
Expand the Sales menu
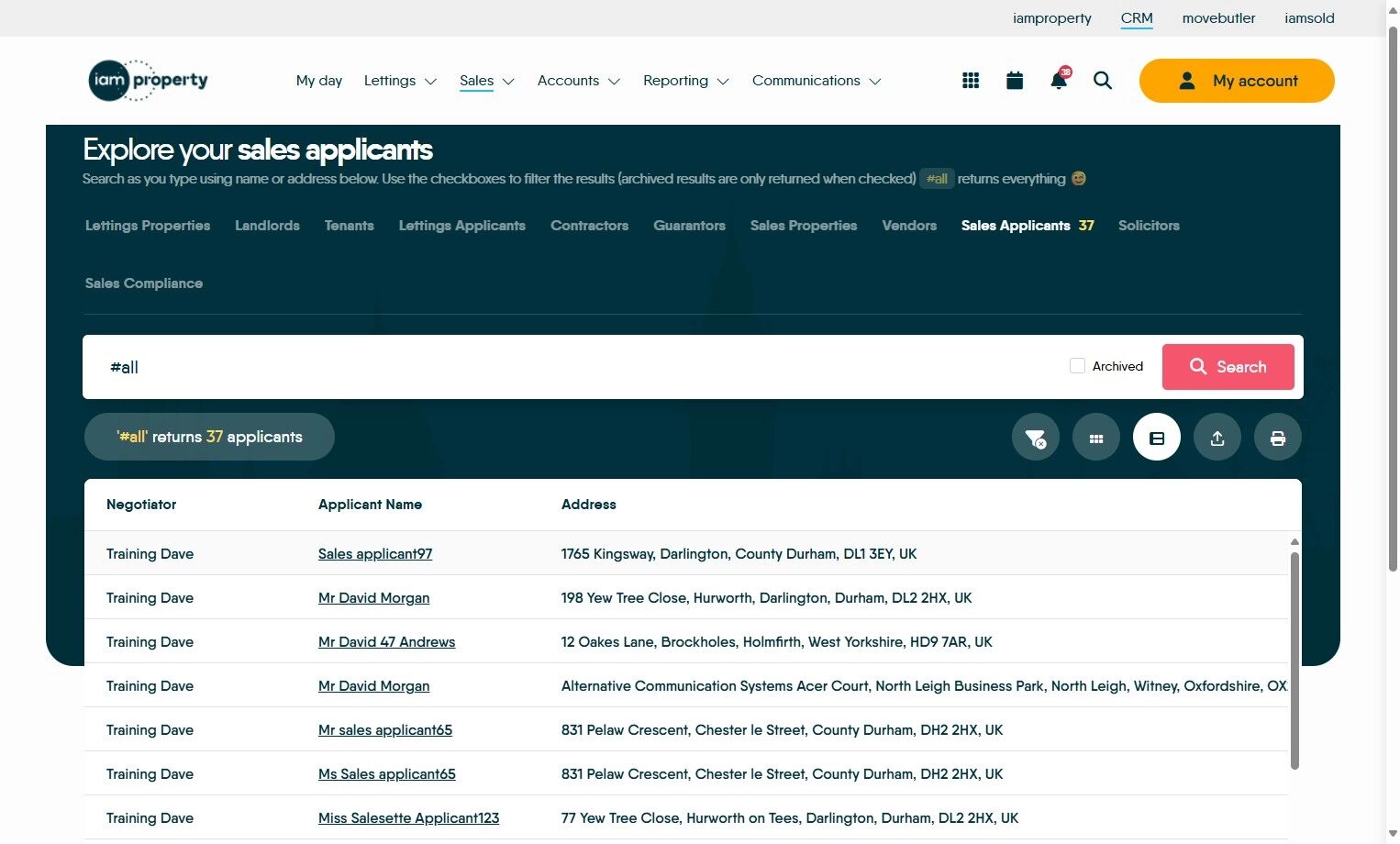(487, 81)
